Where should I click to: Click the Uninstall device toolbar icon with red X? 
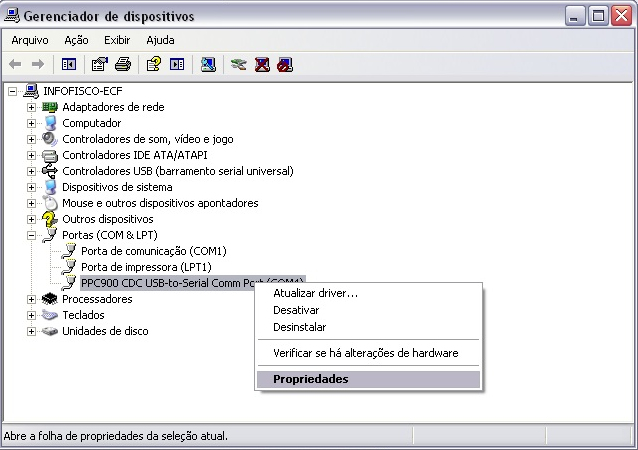click(x=262, y=64)
